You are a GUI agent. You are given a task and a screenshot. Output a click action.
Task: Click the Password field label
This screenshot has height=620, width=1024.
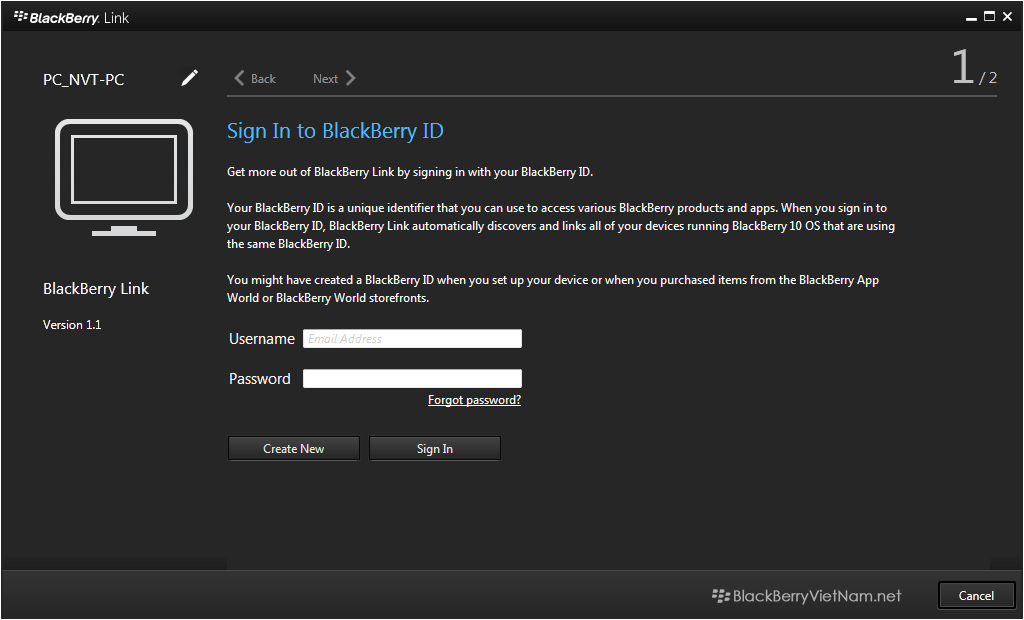coord(259,379)
